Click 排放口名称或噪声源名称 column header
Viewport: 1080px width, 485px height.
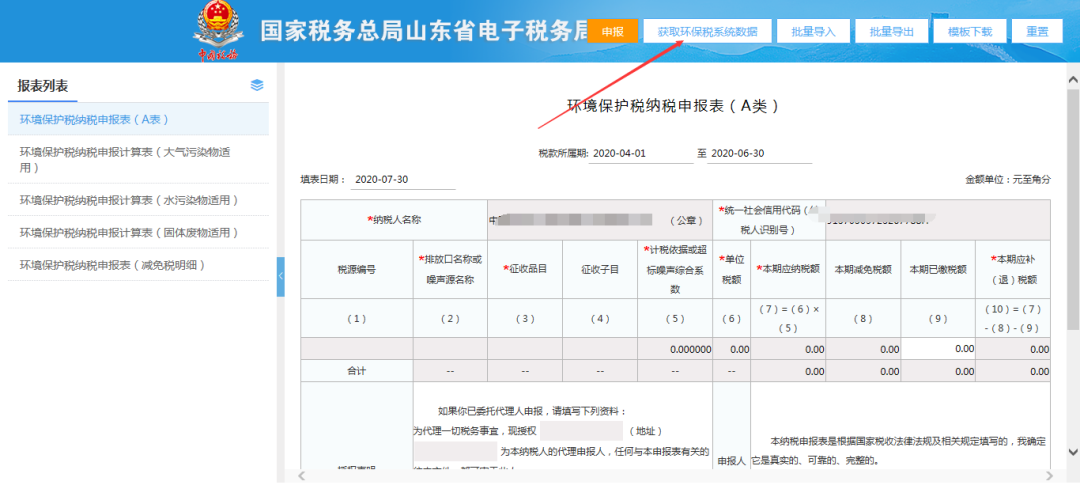tap(450, 269)
